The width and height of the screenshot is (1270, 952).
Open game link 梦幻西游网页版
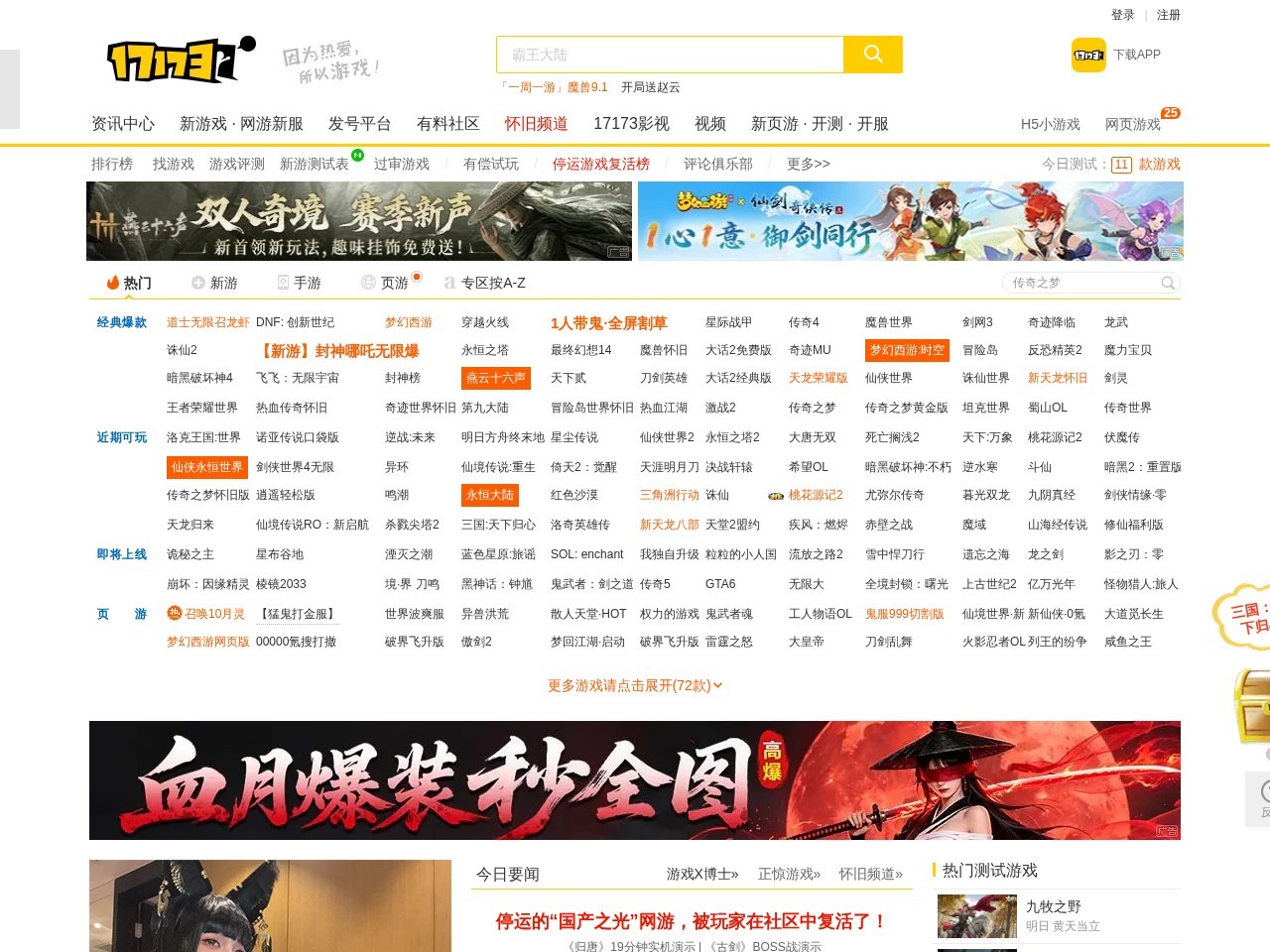pyautogui.click(x=208, y=642)
